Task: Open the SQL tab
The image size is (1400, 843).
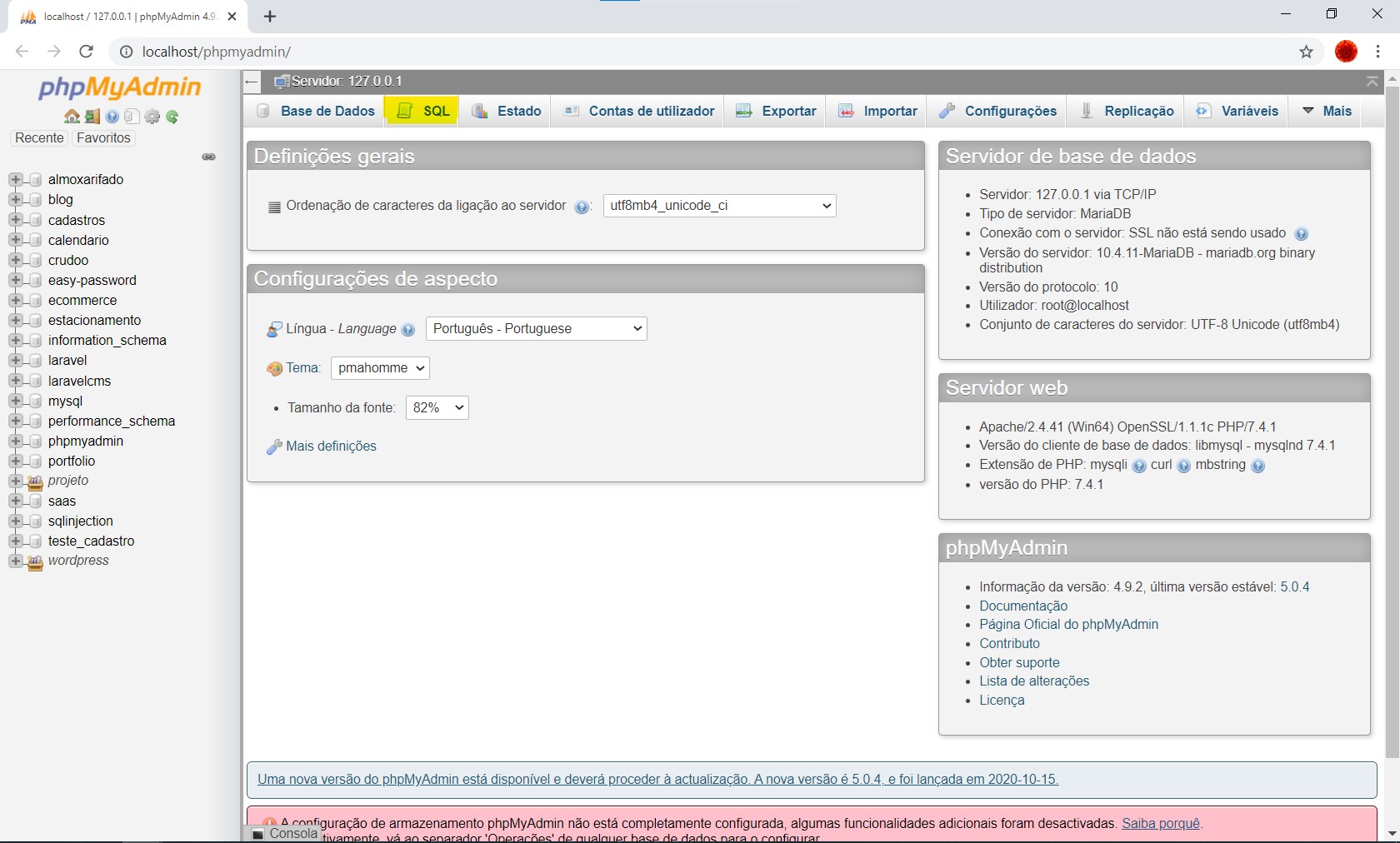Action: pyautogui.click(x=422, y=111)
